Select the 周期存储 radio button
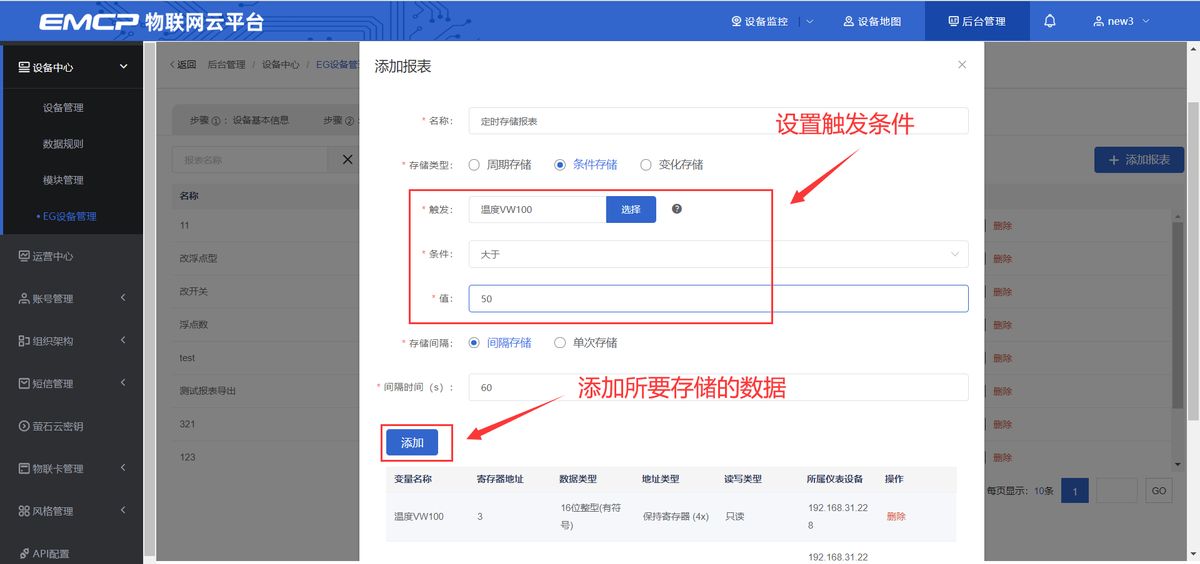Viewport: 1200px width, 564px height. point(474,165)
